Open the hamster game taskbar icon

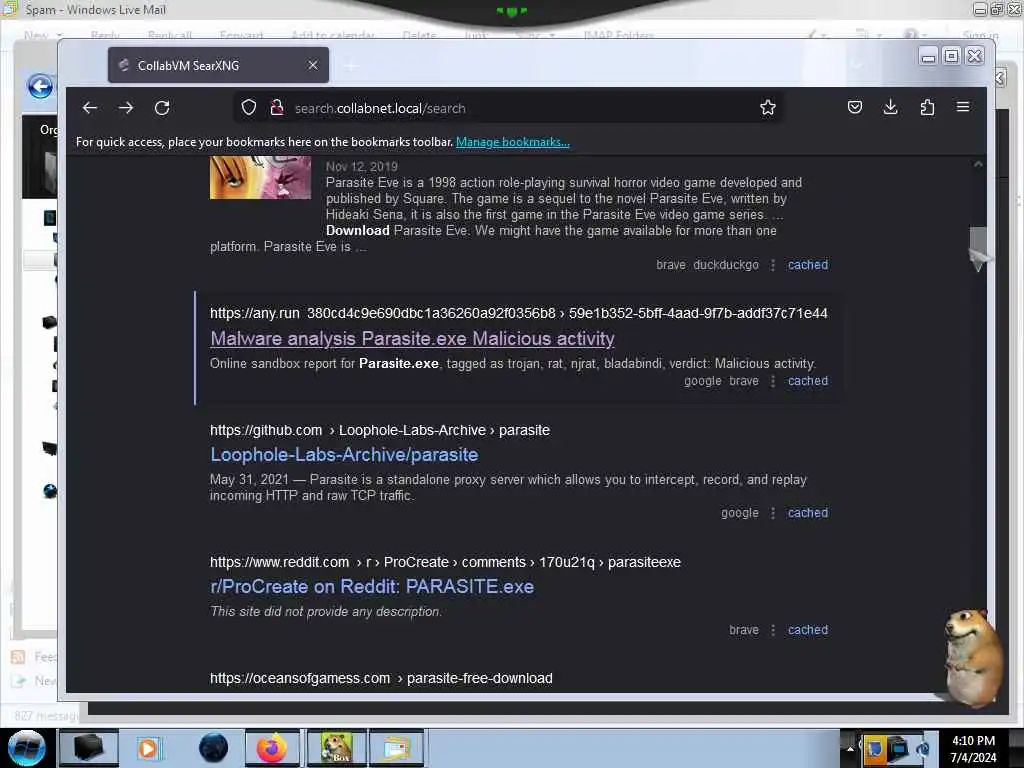point(336,748)
